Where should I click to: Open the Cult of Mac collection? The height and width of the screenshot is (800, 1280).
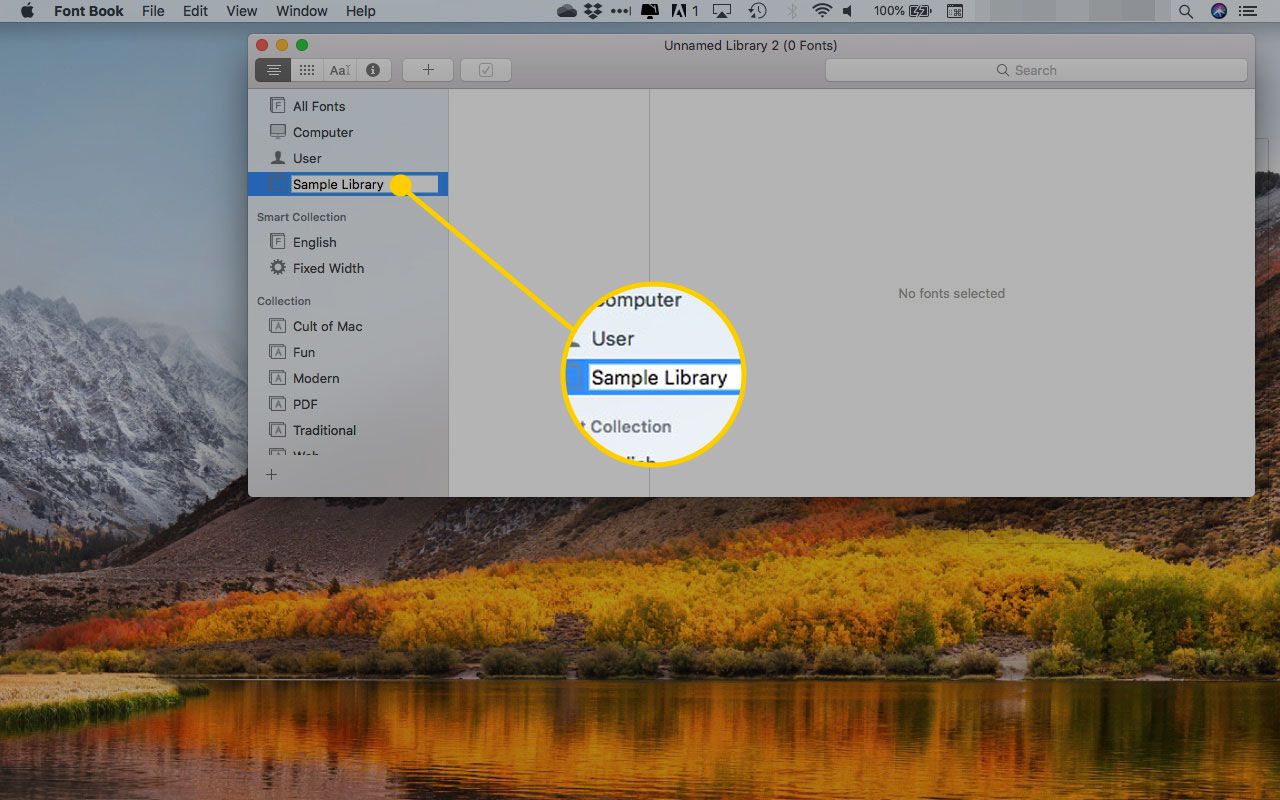pos(348,326)
